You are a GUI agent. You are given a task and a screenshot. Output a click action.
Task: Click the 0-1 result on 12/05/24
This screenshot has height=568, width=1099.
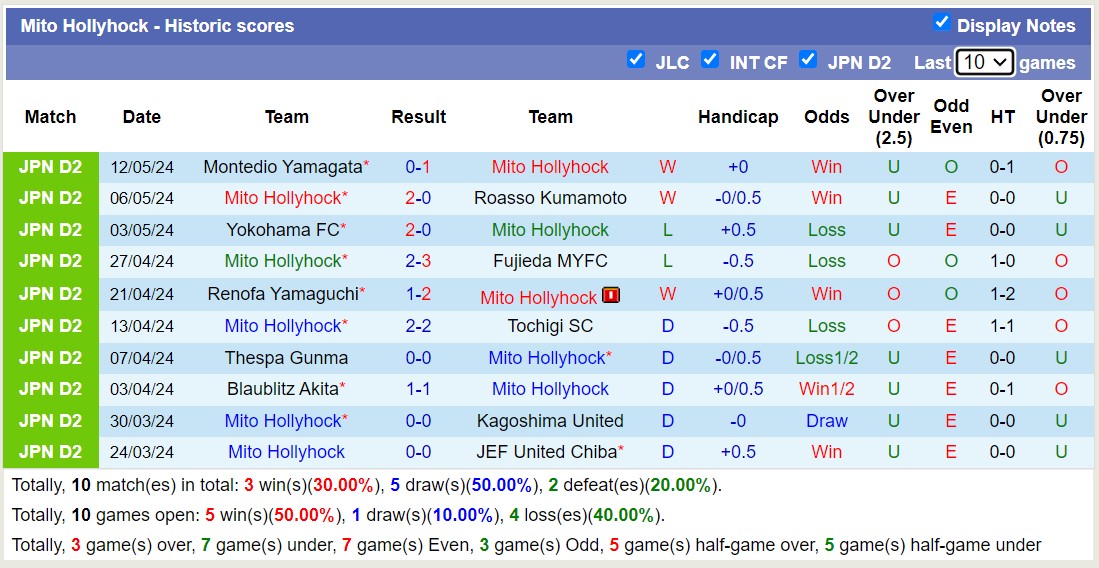coord(418,167)
